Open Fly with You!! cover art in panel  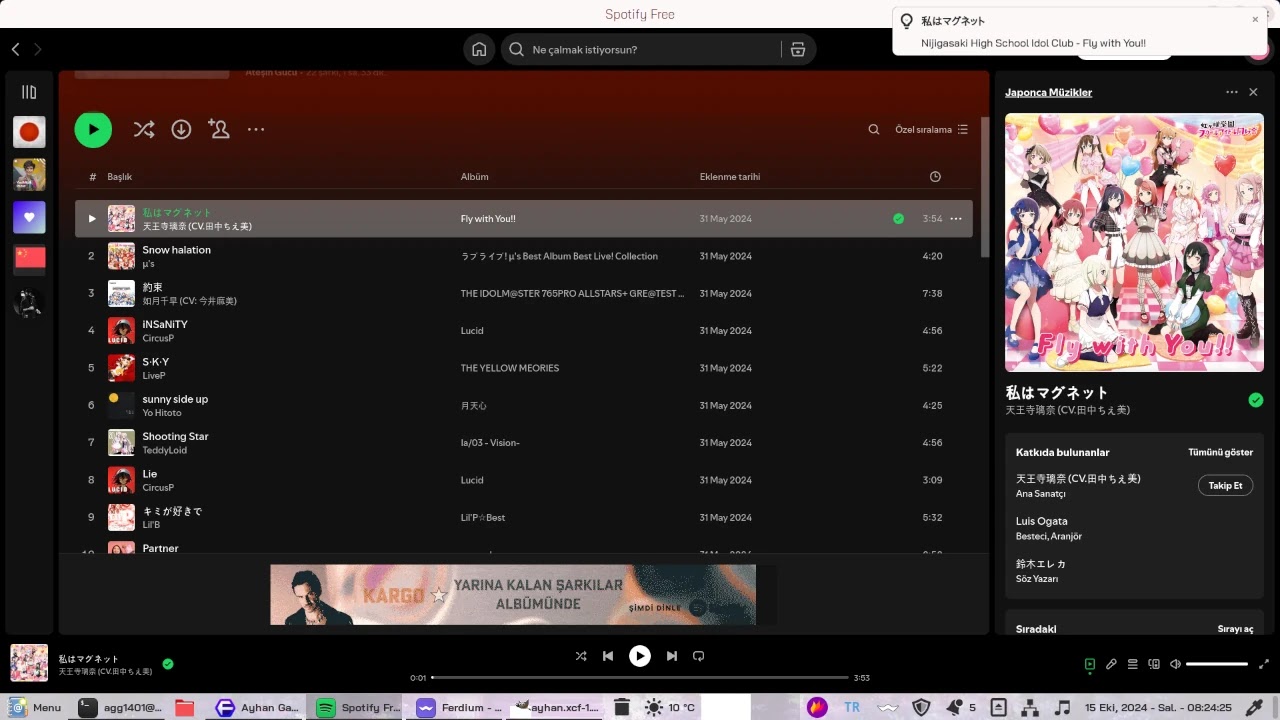[x=1134, y=242]
